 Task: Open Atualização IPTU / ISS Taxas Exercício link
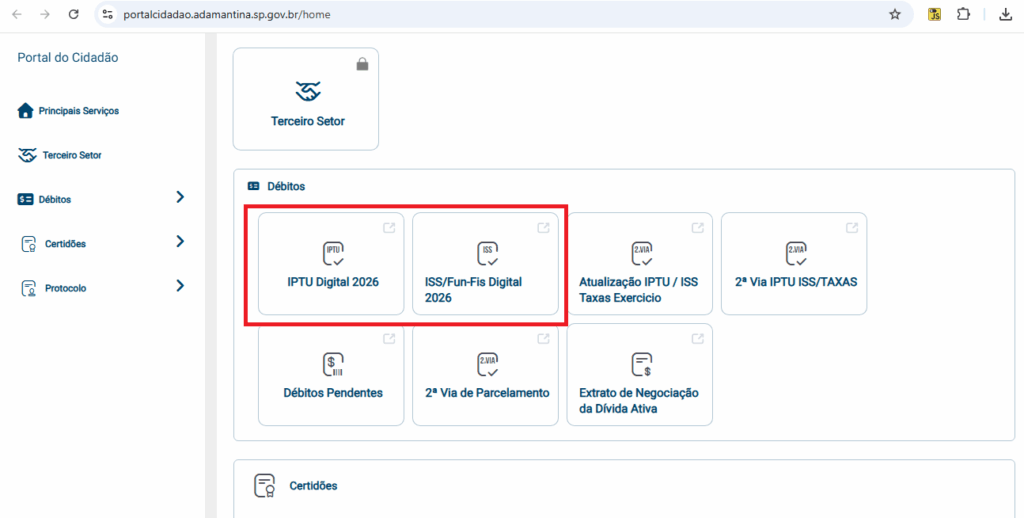pos(639,289)
